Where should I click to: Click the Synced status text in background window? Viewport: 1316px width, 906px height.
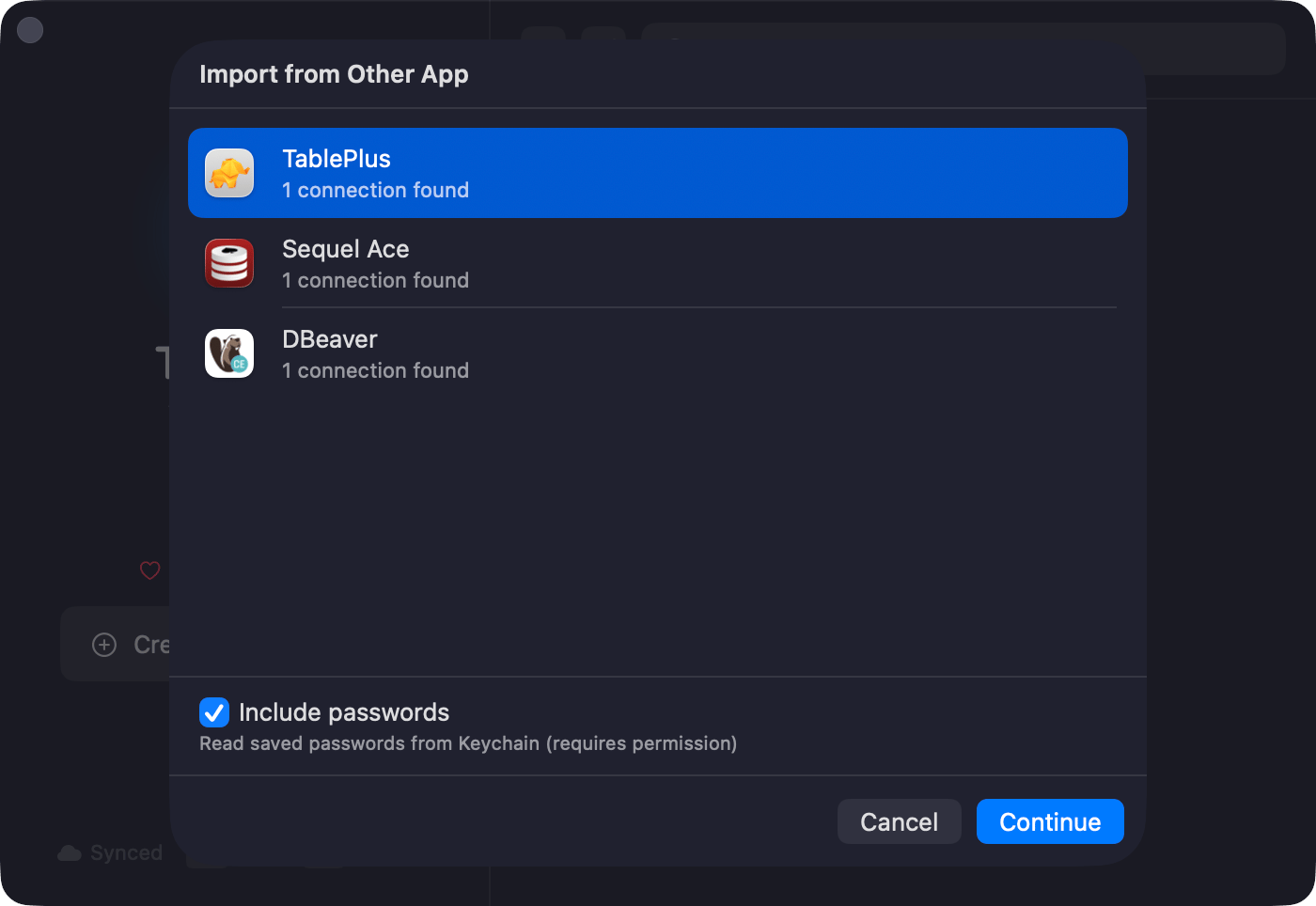[x=126, y=852]
